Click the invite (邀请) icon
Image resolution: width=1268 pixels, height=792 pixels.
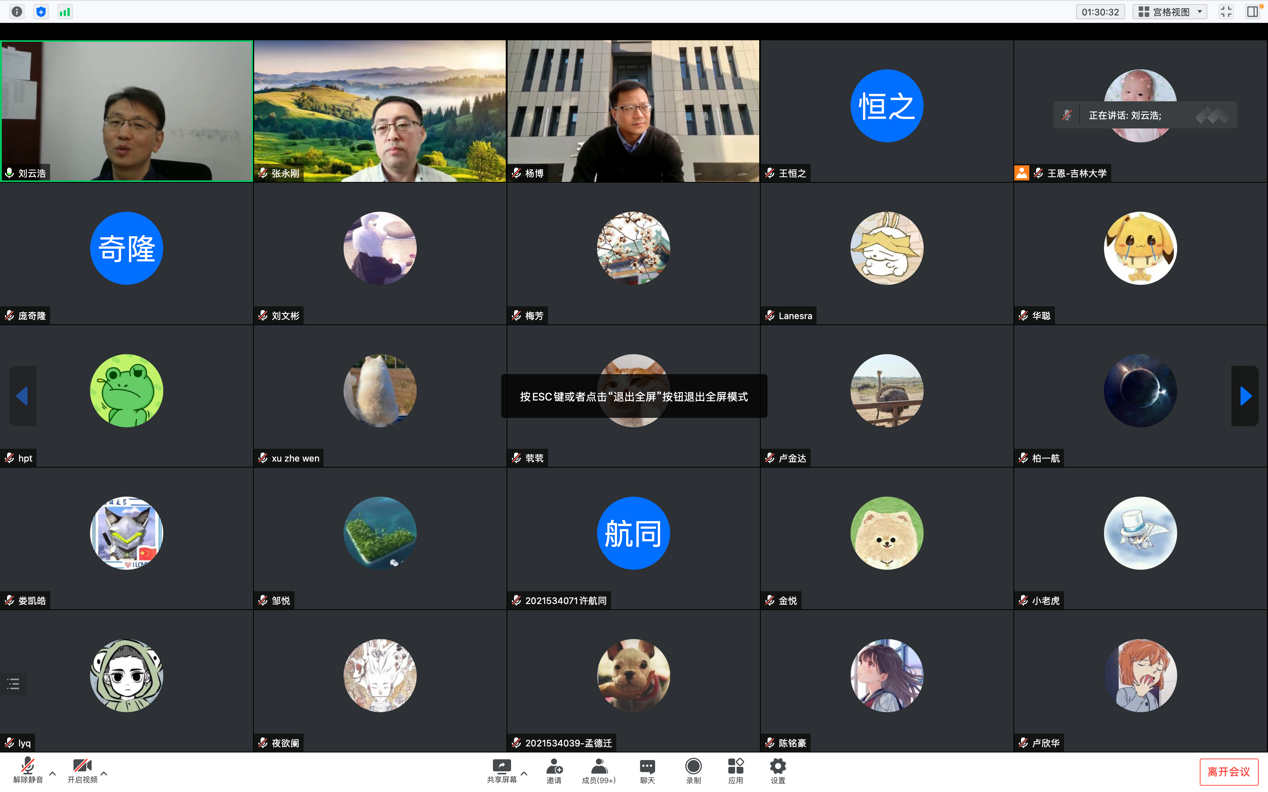point(554,770)
